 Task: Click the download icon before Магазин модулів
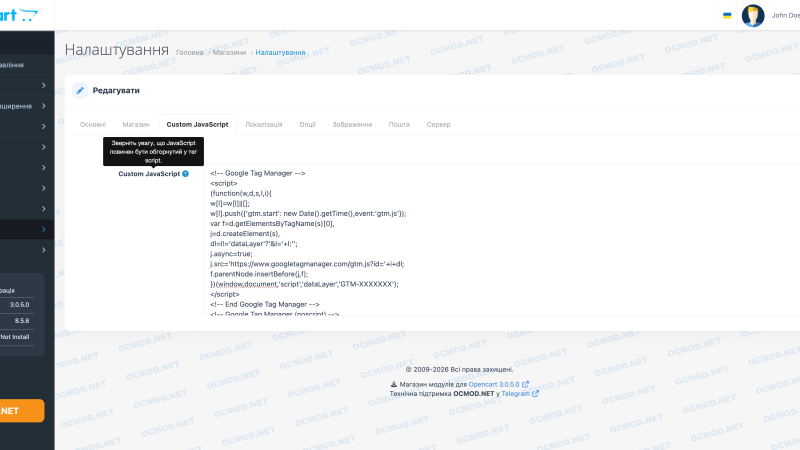pos(393,385)
